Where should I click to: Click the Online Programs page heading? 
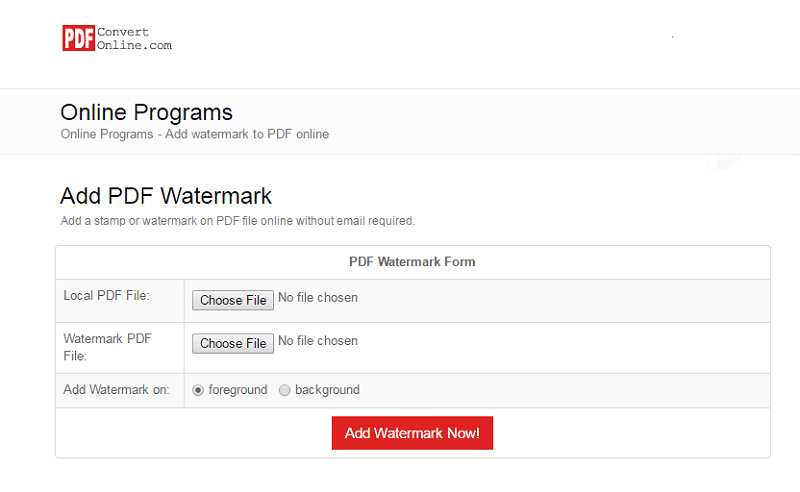(x=146, y=112)
